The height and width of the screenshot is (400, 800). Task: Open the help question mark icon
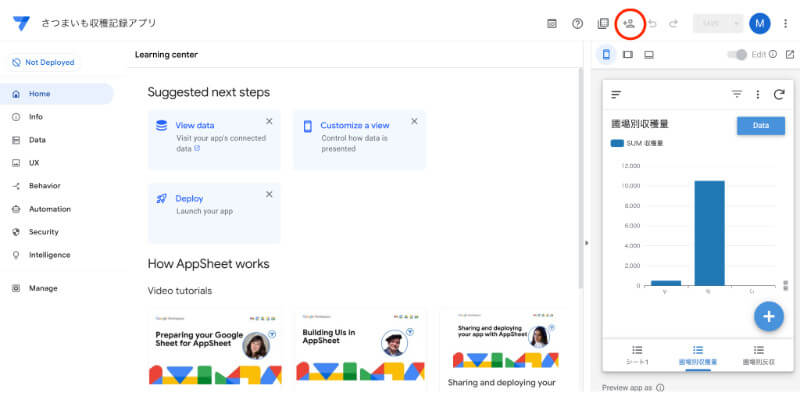[x=577, y=24]
